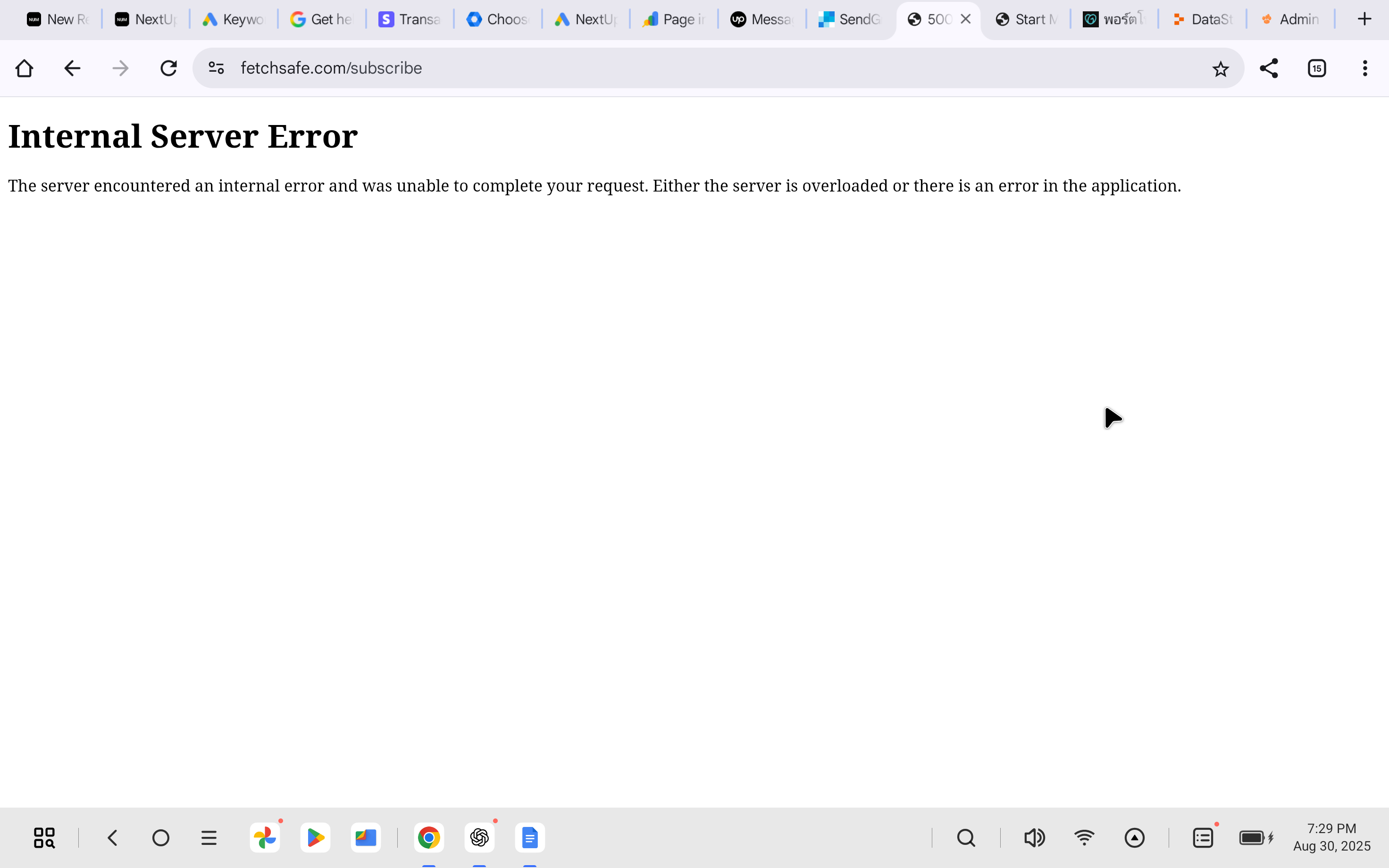Click the fetchsafe.com/subscribe address bar
Image resolution: width=1389 pixels, height=868 pixels.
(689, 68)
